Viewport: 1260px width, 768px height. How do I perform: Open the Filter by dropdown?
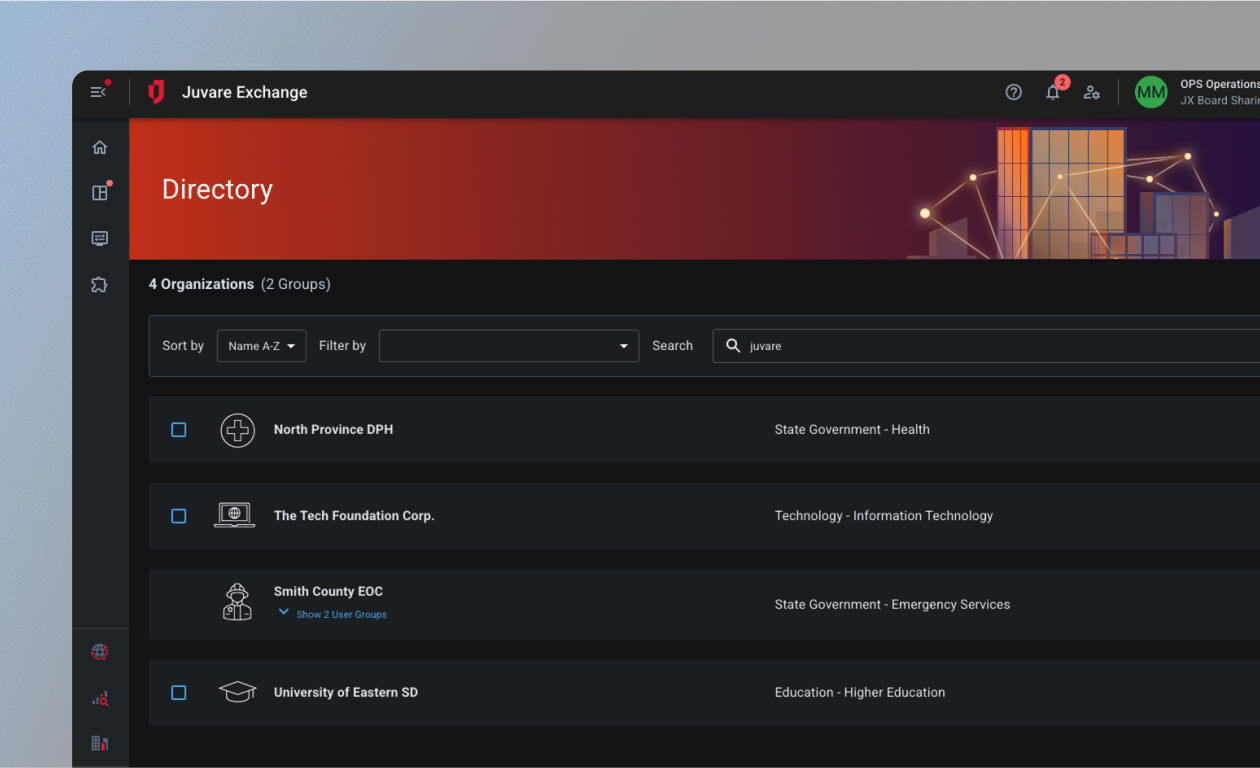click(508, 346)
